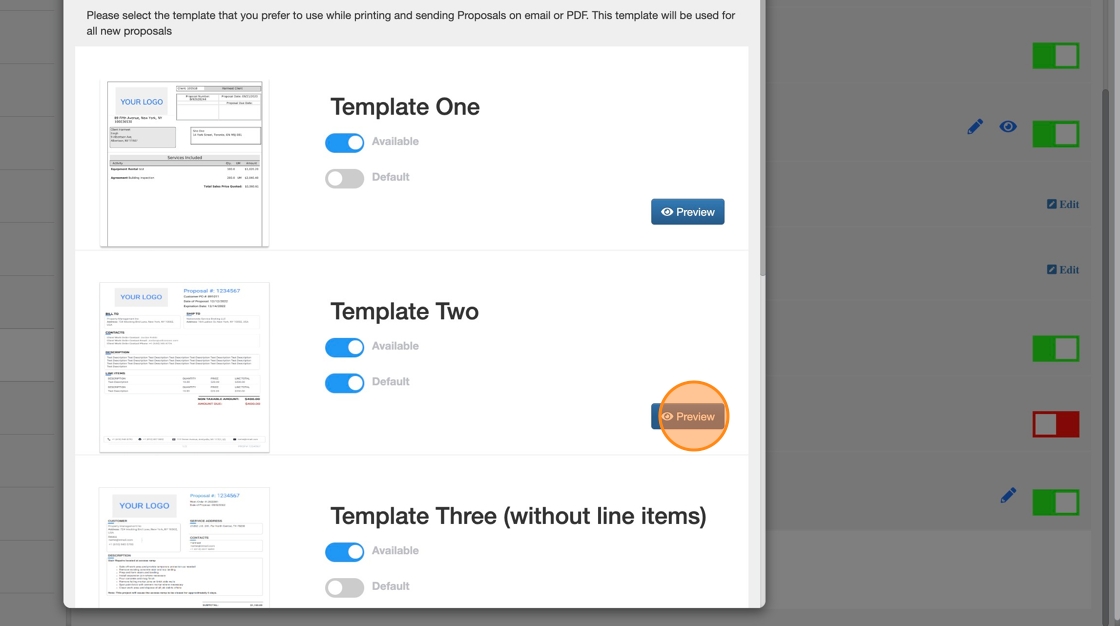Viewport: 1120px width, 626px height.
Task: Select the Template Two thumbnail image
Action: tap(184, 367)
